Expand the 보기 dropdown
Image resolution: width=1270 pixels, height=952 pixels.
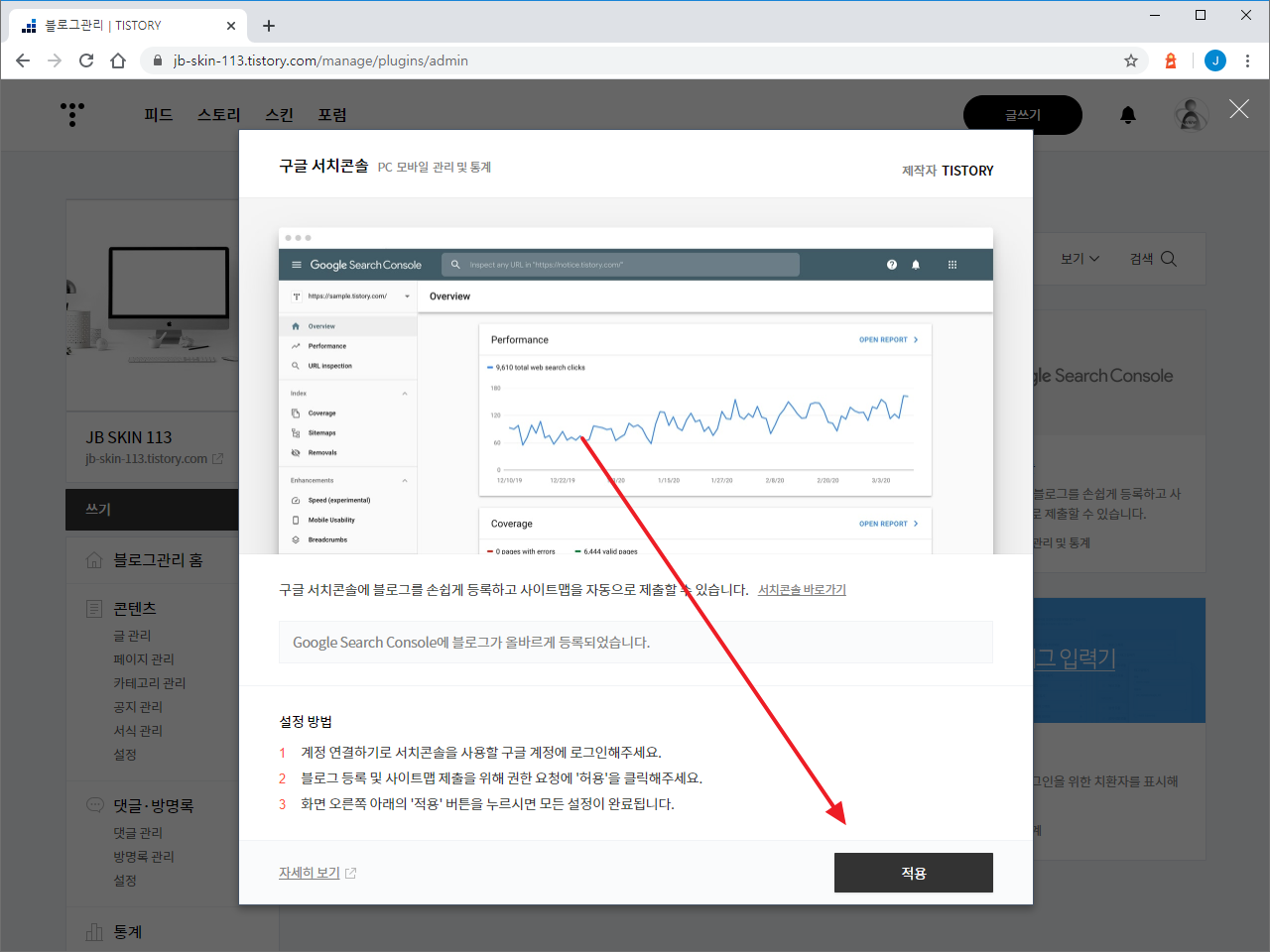coord(1079,259)
